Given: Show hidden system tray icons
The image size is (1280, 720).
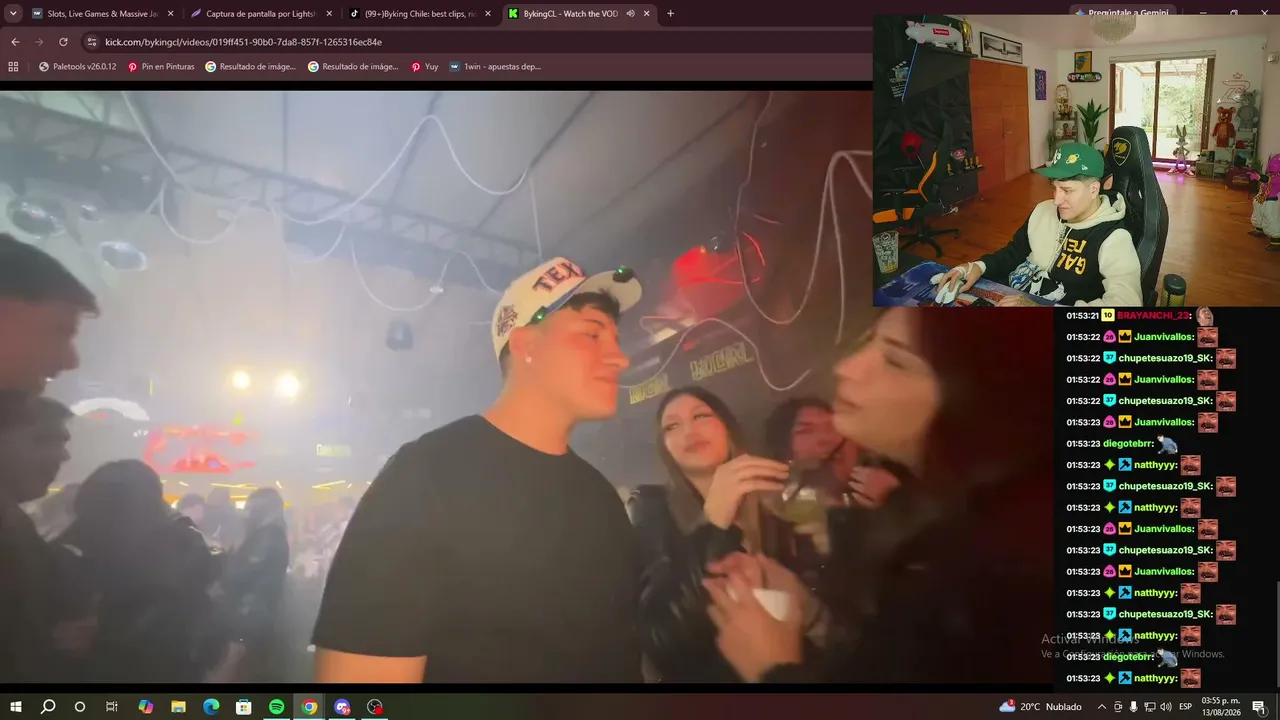Looking at the screenshot, I should click(x=1102, y=707).
